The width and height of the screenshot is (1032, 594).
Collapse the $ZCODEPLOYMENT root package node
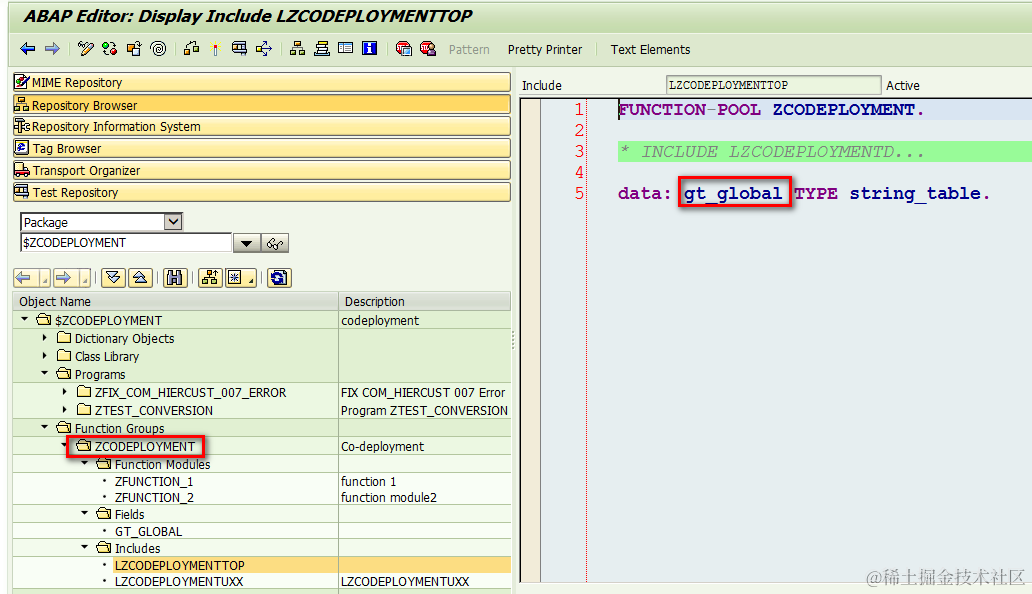25,320
